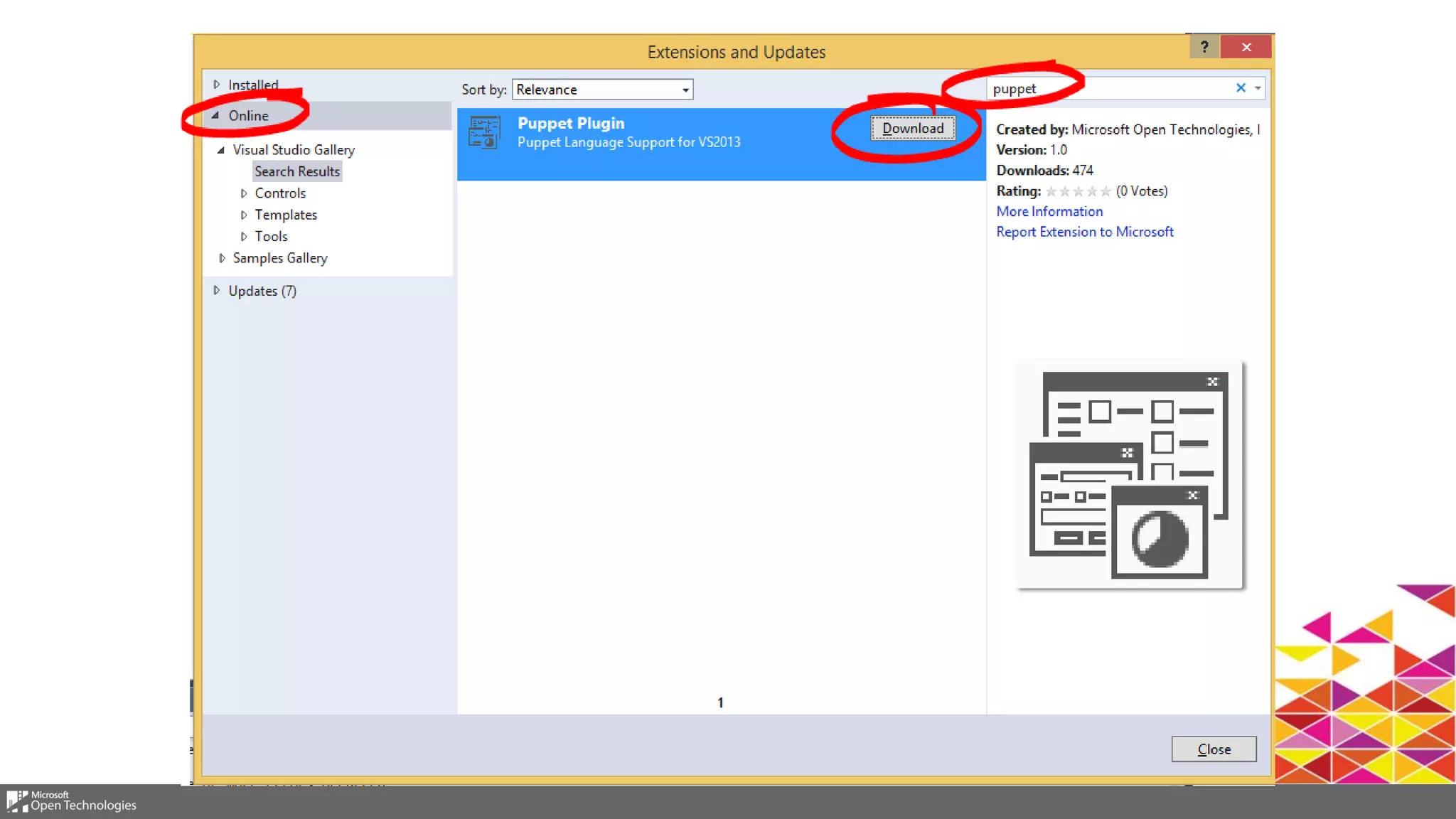Download the Puppet Plugin extension
Image resolution: width=1456 pixels, height=819 pixels.
pyautogui.click(x=913, y=129)
